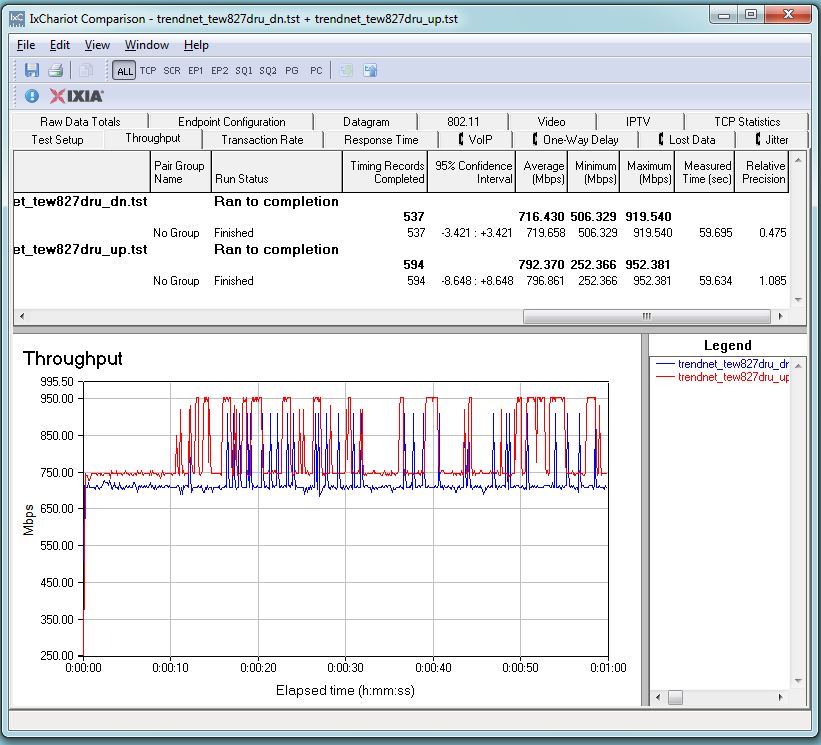Select the EP1 filter in toolbar
821x745 pixels.
point(196,70)
